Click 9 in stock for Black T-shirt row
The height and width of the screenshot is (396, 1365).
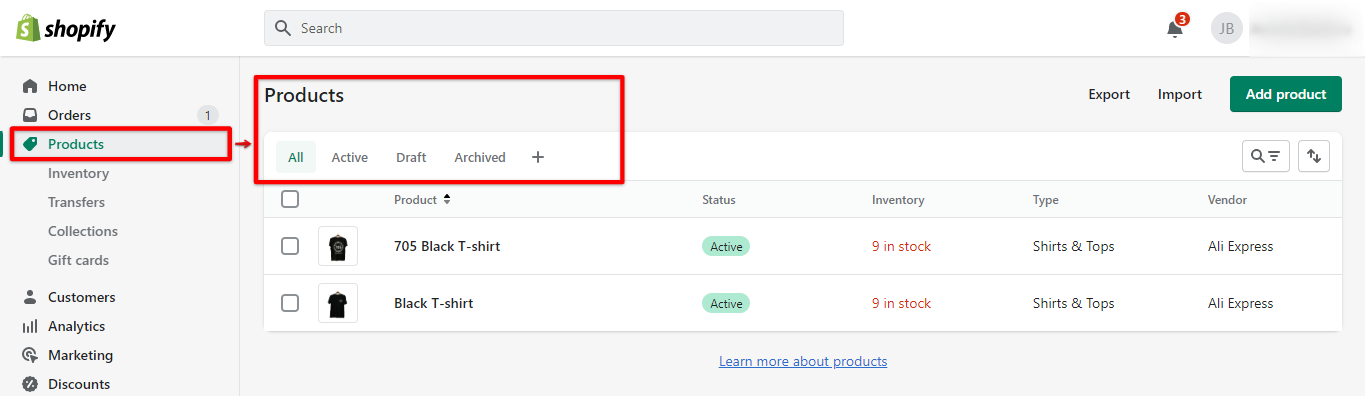(901, 303)
